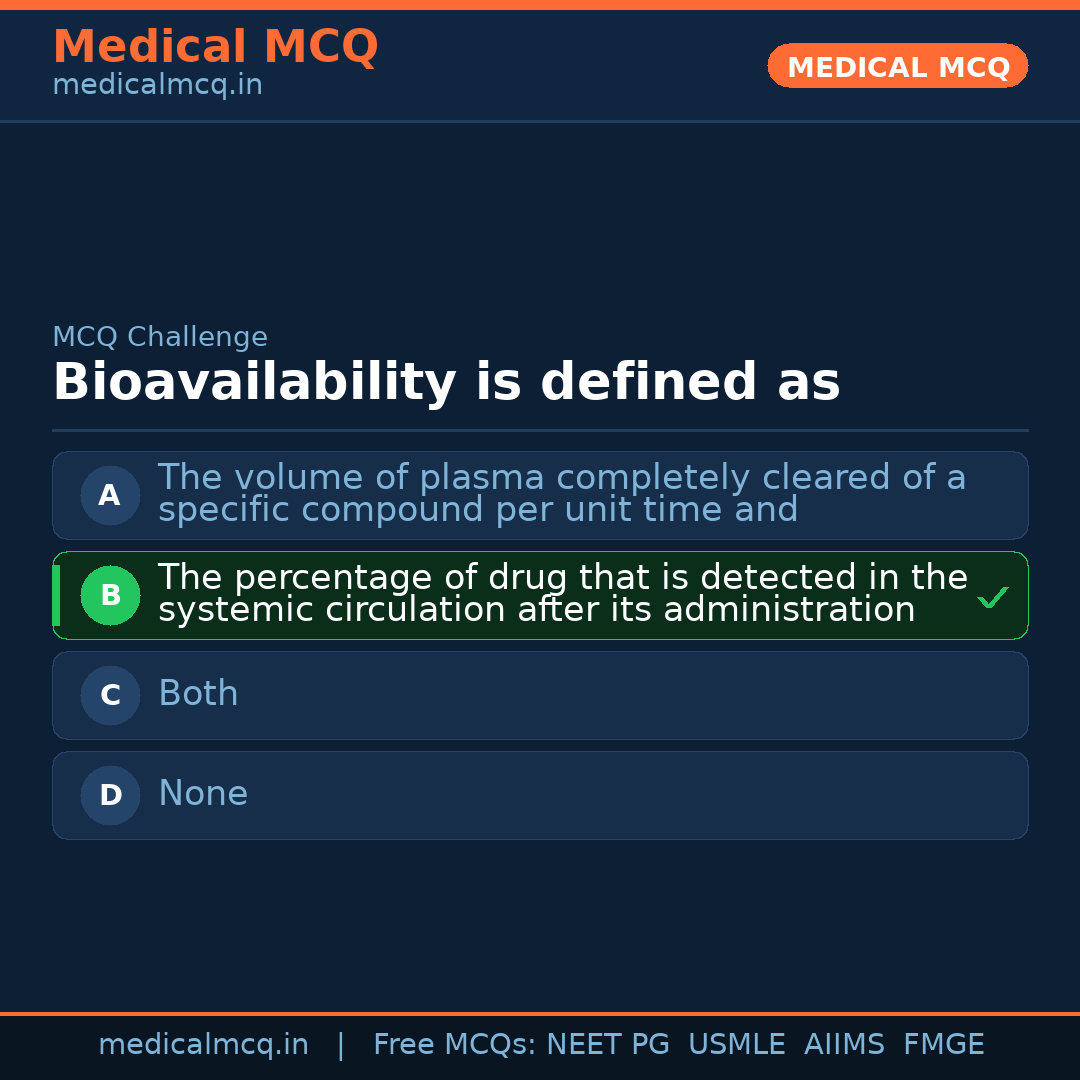This screenshot has width=1080, height=1080.
Task: Click the letter D circle icon
Action: click(110, 795)
